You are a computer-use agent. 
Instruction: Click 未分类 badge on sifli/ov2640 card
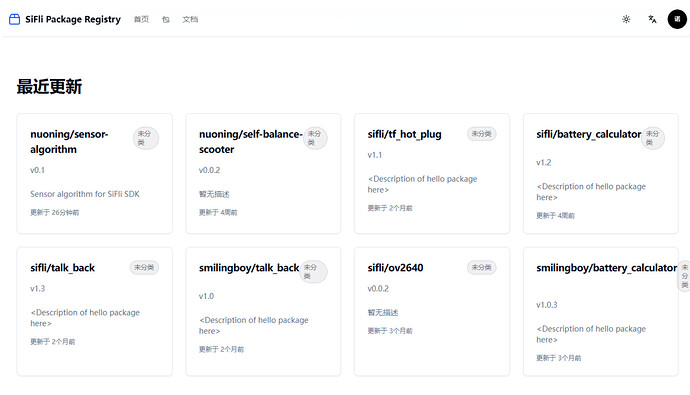(x=481, y=267)
